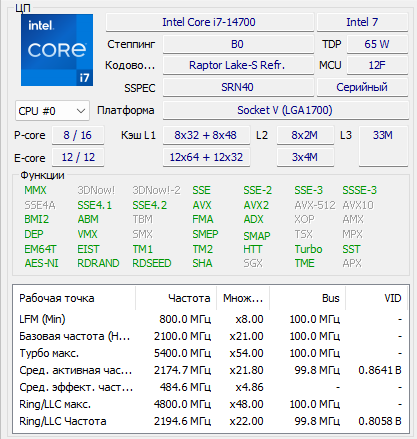The width and height of the screenshot is (417, 439).
Task: Click the Turbo feature flag
Action: click(x=308, y=249)
